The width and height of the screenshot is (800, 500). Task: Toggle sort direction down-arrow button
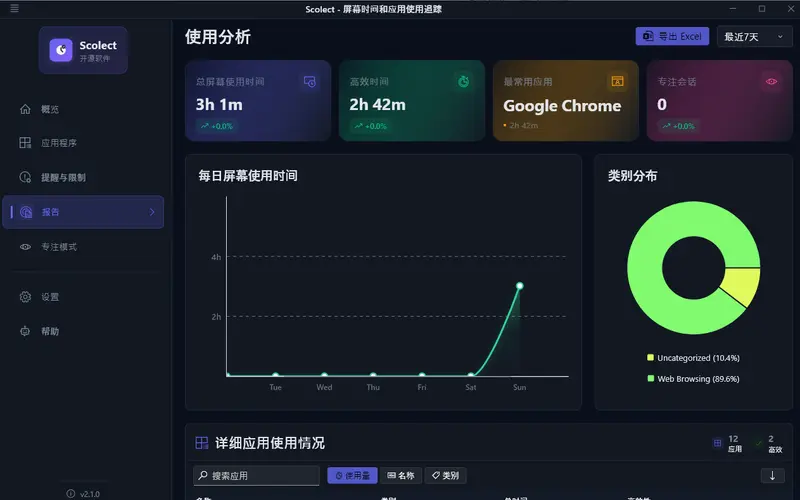(772, 476)
